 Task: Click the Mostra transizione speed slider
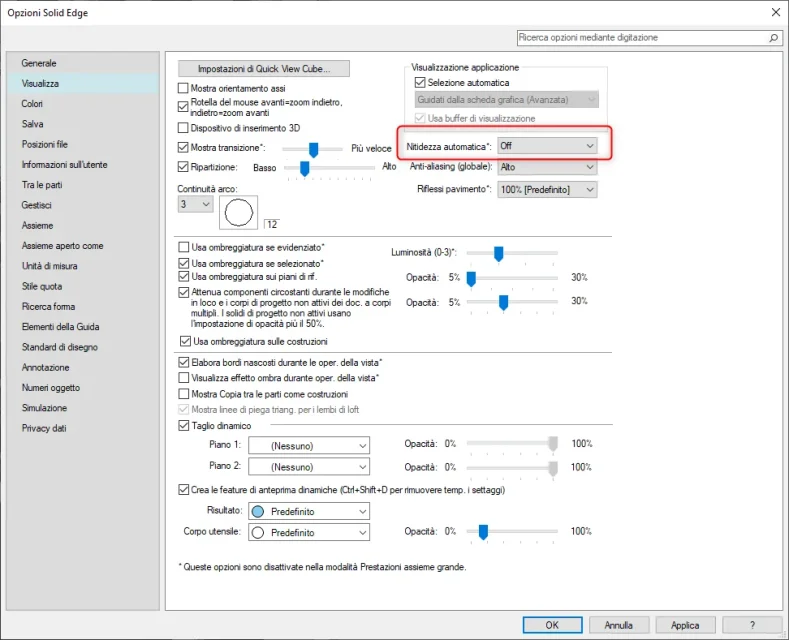(x=312, y=149)
